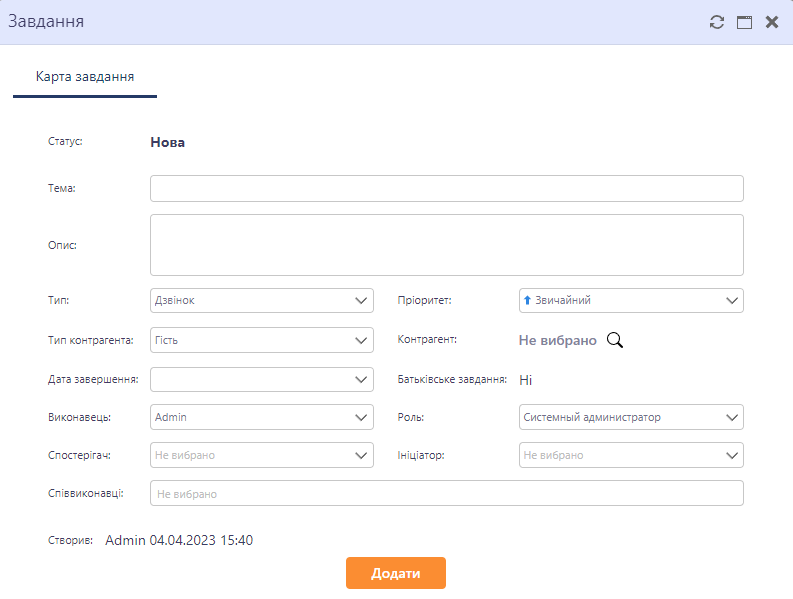This screenshot has height=599, width=793.
Task: Click into the Опис text area
Action: tap(446, 244)
